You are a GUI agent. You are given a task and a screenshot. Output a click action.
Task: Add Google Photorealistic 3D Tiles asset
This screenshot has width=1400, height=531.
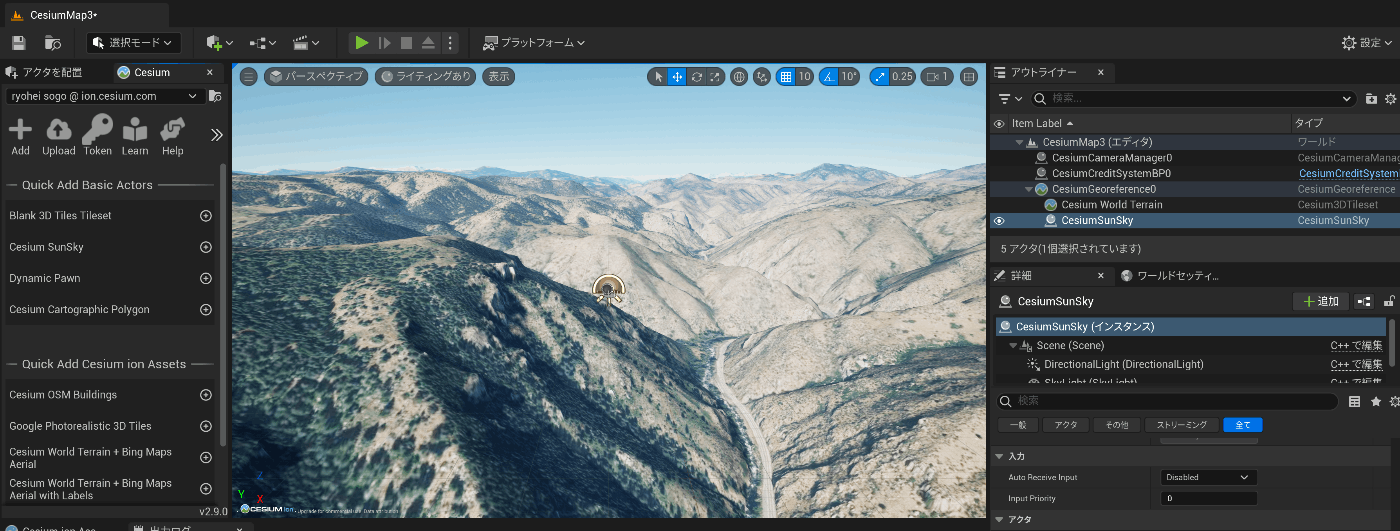coord(206,426)
